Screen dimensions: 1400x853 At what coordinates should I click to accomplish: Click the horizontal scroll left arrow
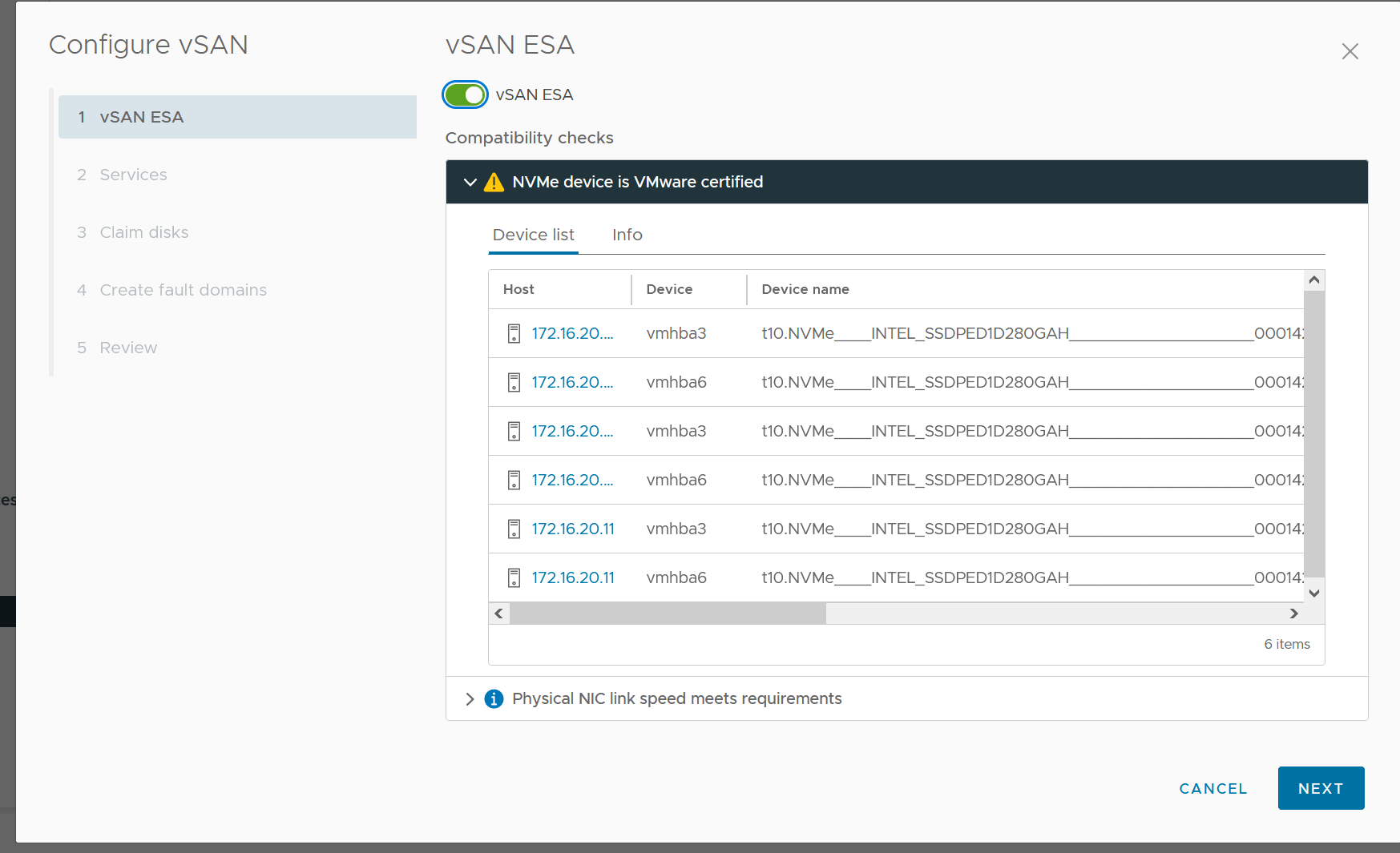pos(499,614)
